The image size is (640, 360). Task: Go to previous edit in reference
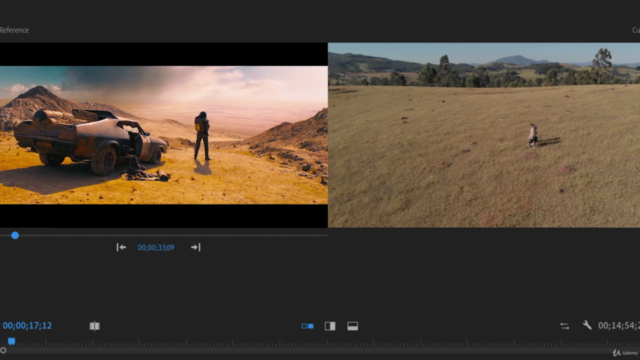coord(121,247)
